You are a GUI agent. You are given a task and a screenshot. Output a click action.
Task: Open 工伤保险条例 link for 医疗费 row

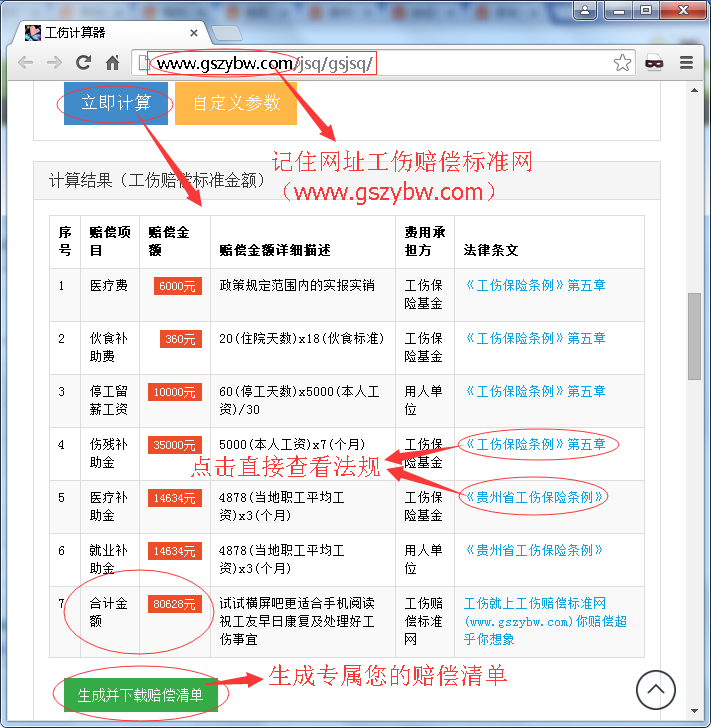535,285
